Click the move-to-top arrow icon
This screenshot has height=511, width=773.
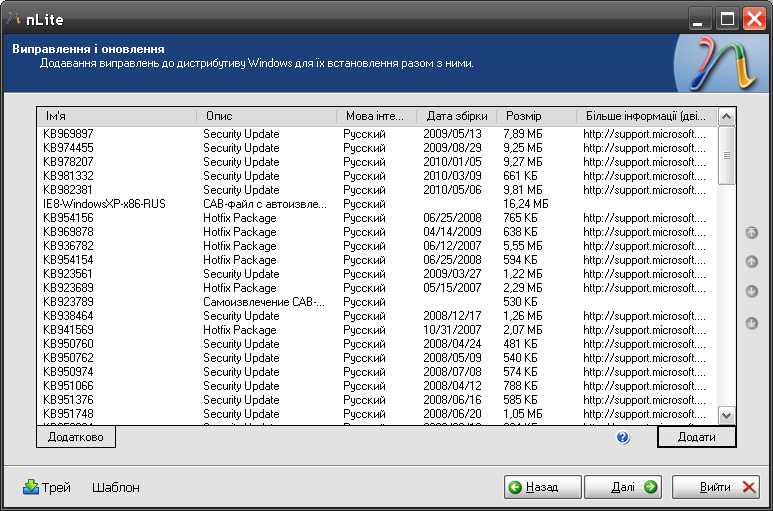tap(751, 233)
